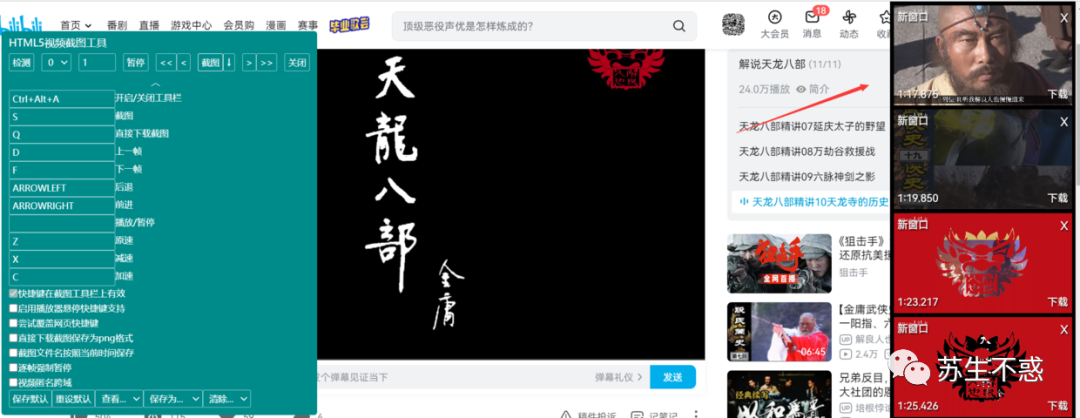
Task: Toggle 快捷键在截图工具栏上有效 checkbox
Action: coord(13,293)
